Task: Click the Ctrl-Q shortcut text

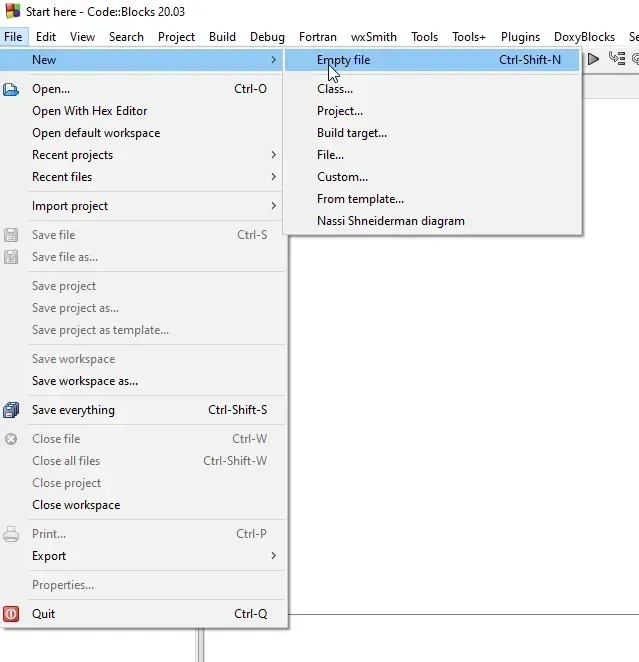Action: (x=251, y=614)
